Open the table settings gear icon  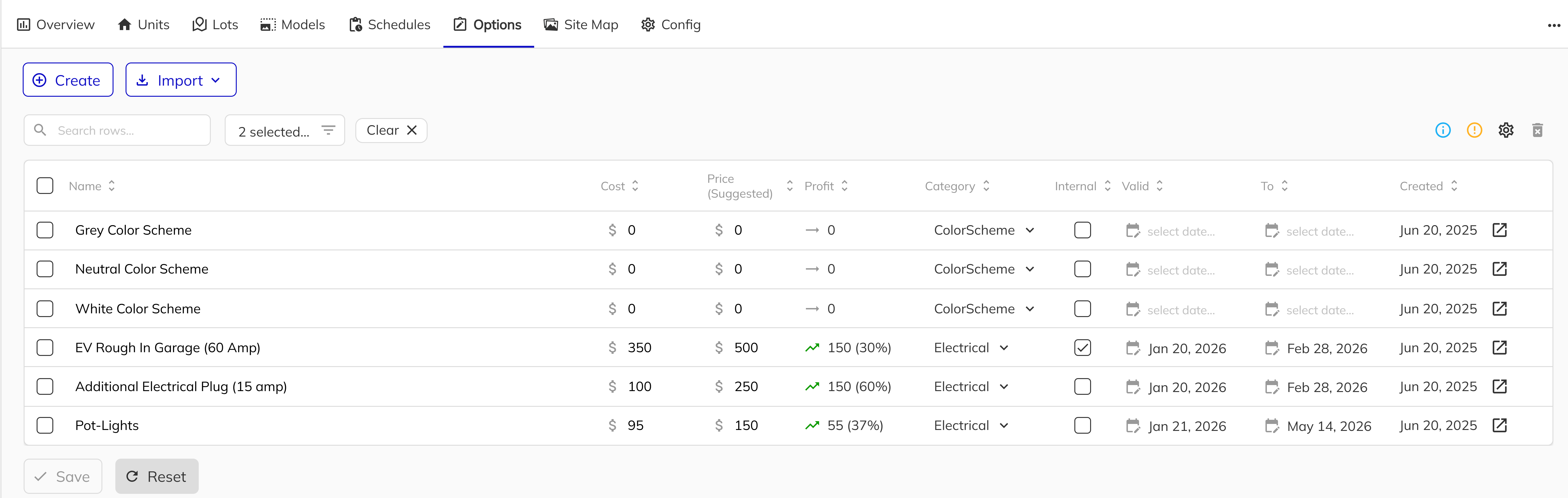[1506, 130]
